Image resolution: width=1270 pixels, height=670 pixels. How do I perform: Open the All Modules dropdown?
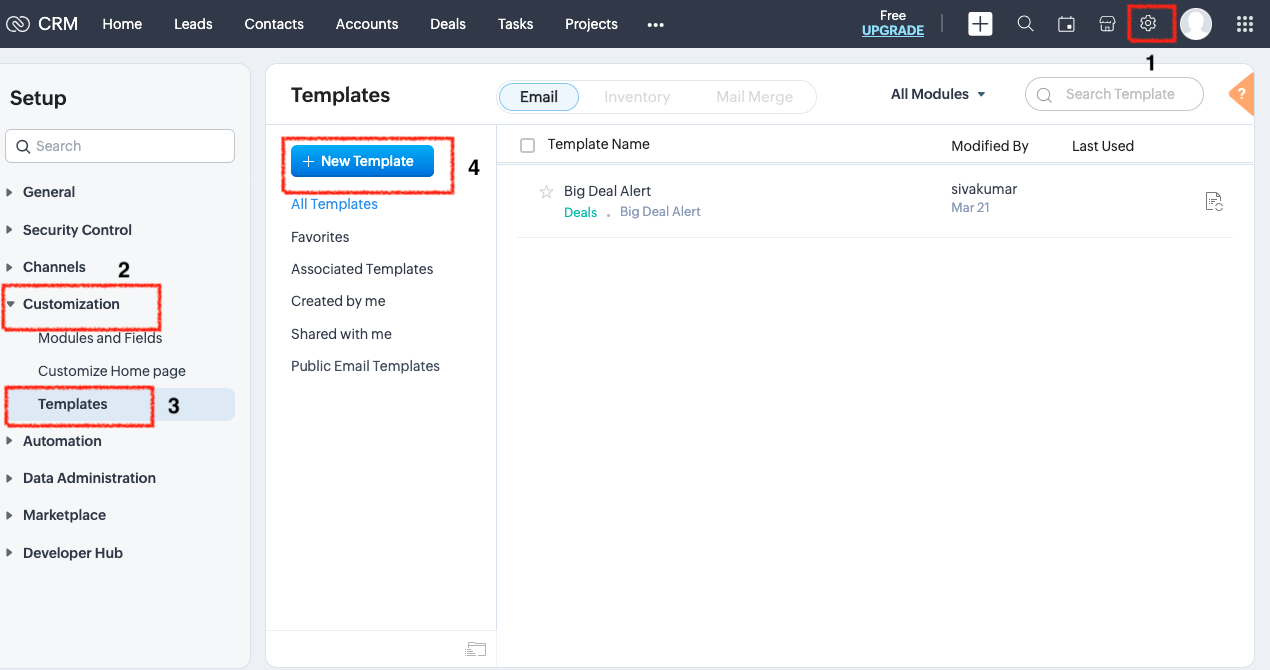(936, 93)
